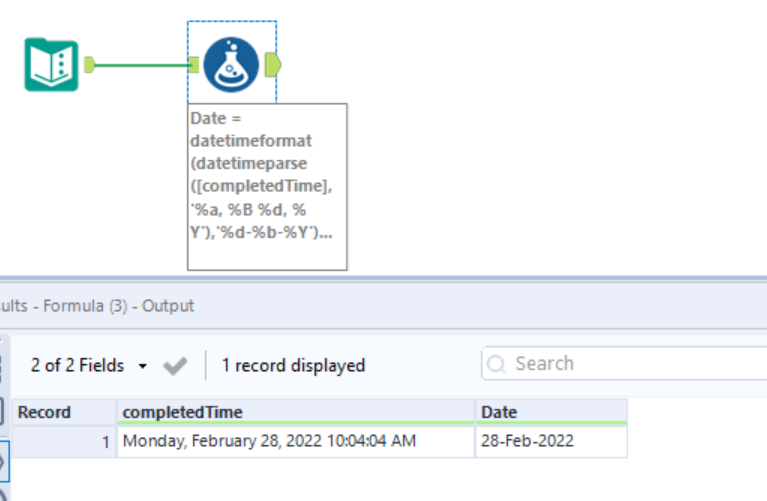The width and height of the screenshot is (767, 501).
Task: Select the 28-Feb-2022 cell
Action: (551, 441)
